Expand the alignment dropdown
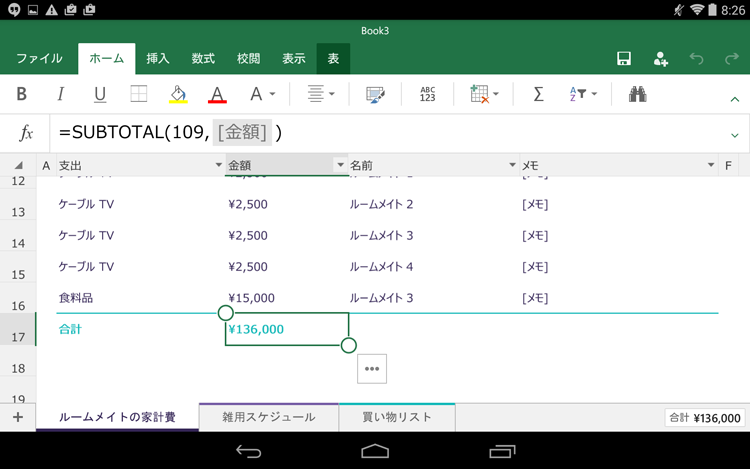Screen dimensions: 750x469 321,94
